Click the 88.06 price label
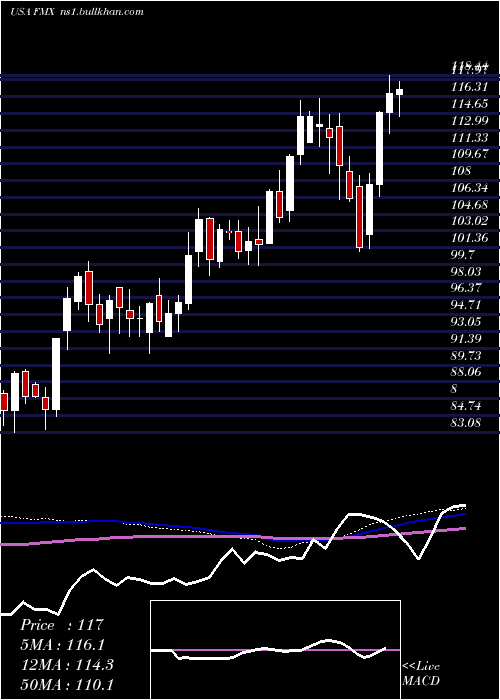The width and height of the screenshot is (500, 700). pos(467,372)
